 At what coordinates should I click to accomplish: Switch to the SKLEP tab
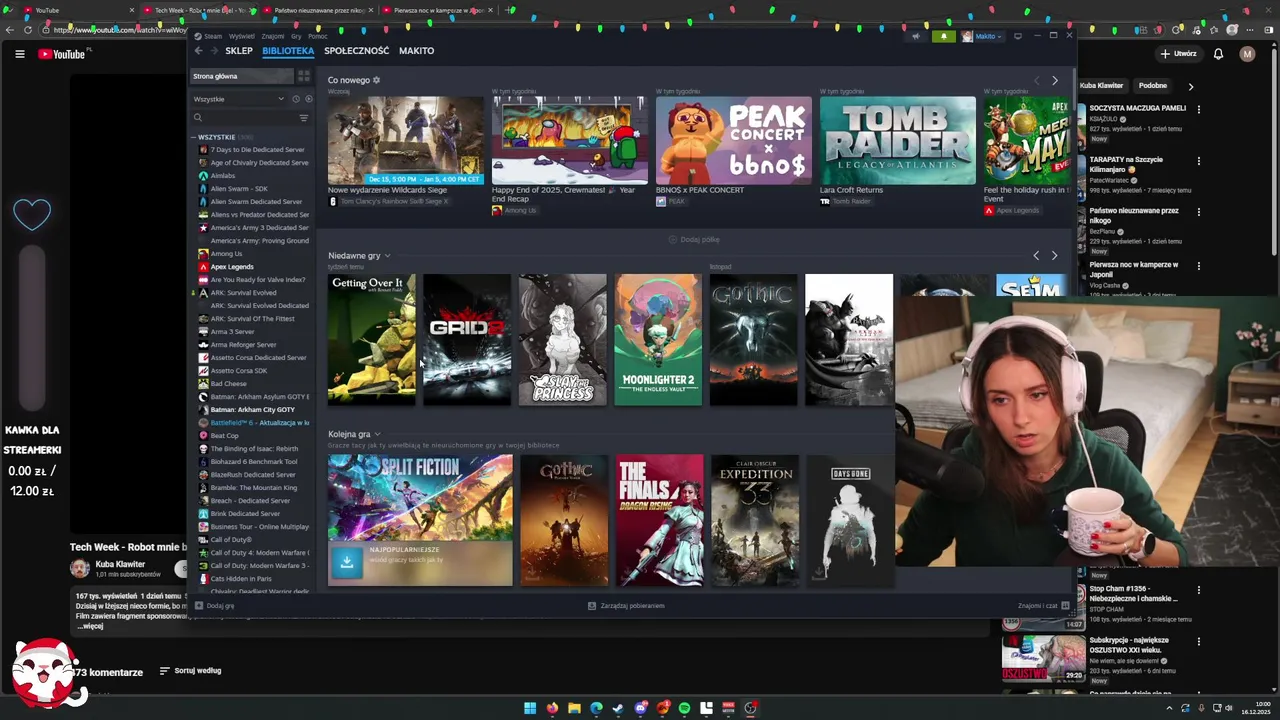tap(239, 50)
